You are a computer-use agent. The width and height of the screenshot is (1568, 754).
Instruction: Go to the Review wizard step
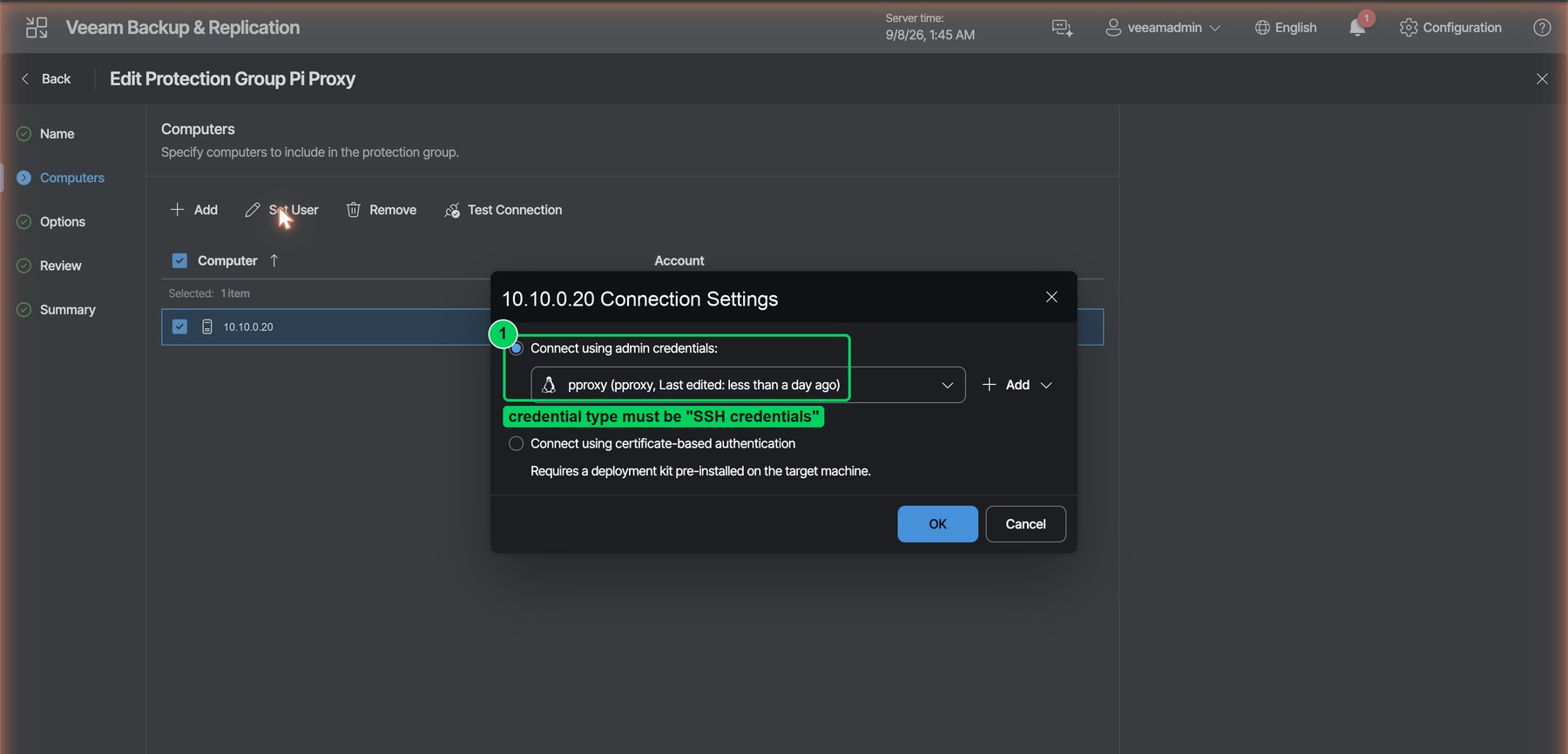tap(60, 266)
